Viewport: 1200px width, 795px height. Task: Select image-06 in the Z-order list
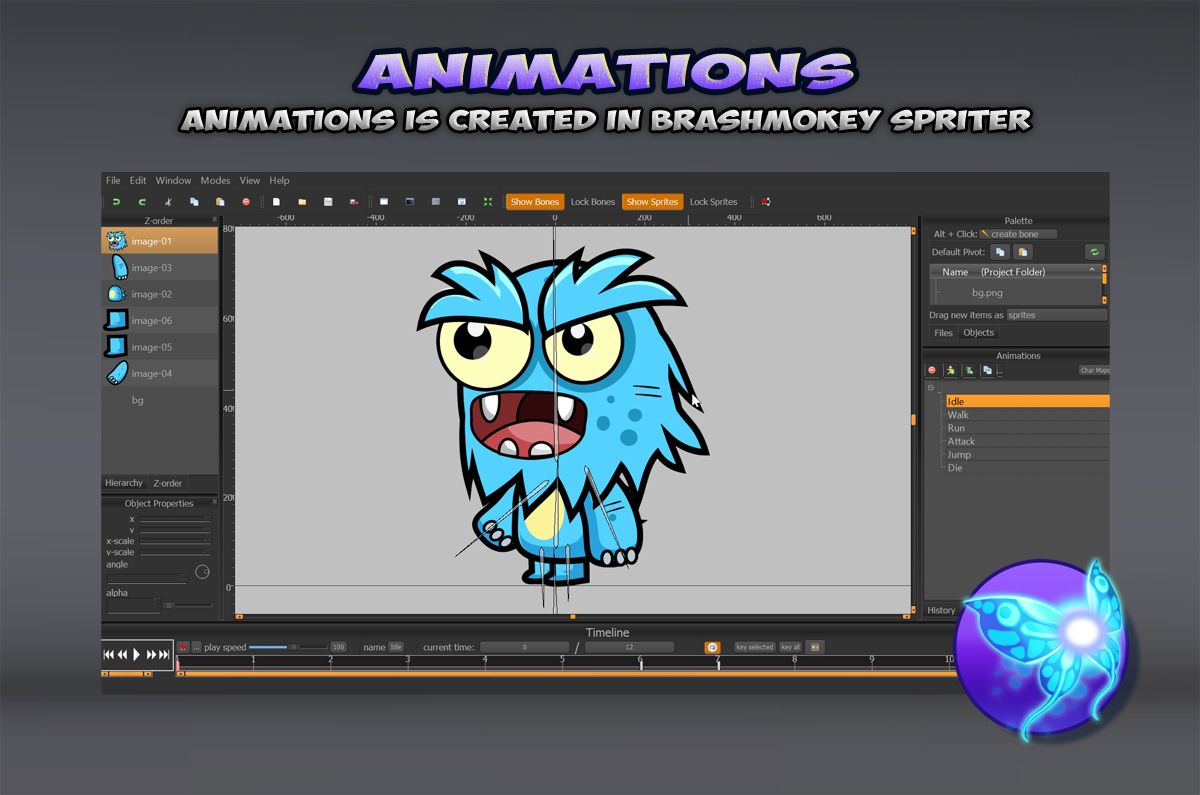point(160,320)
